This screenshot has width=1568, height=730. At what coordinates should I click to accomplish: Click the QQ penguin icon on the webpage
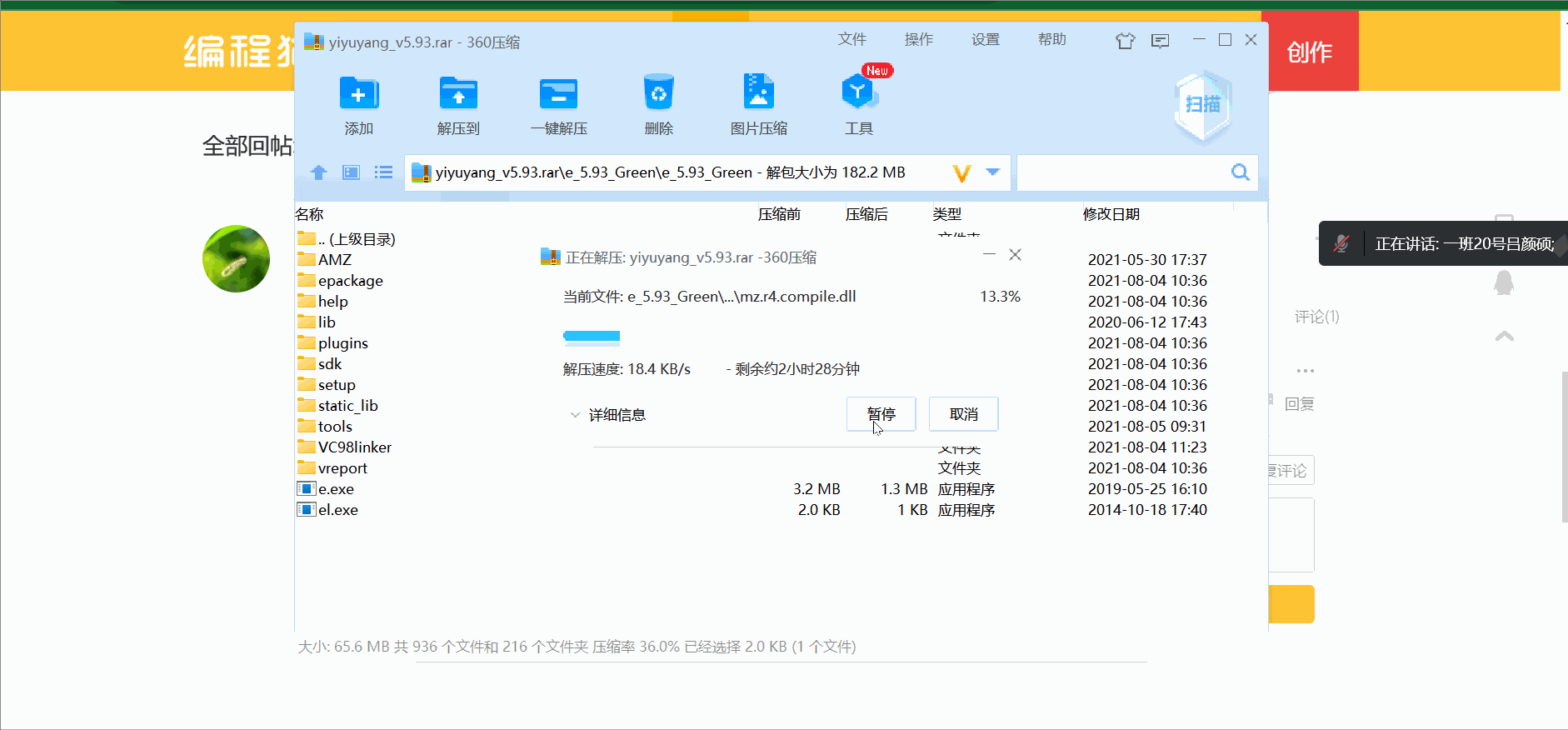[1504, 283]
